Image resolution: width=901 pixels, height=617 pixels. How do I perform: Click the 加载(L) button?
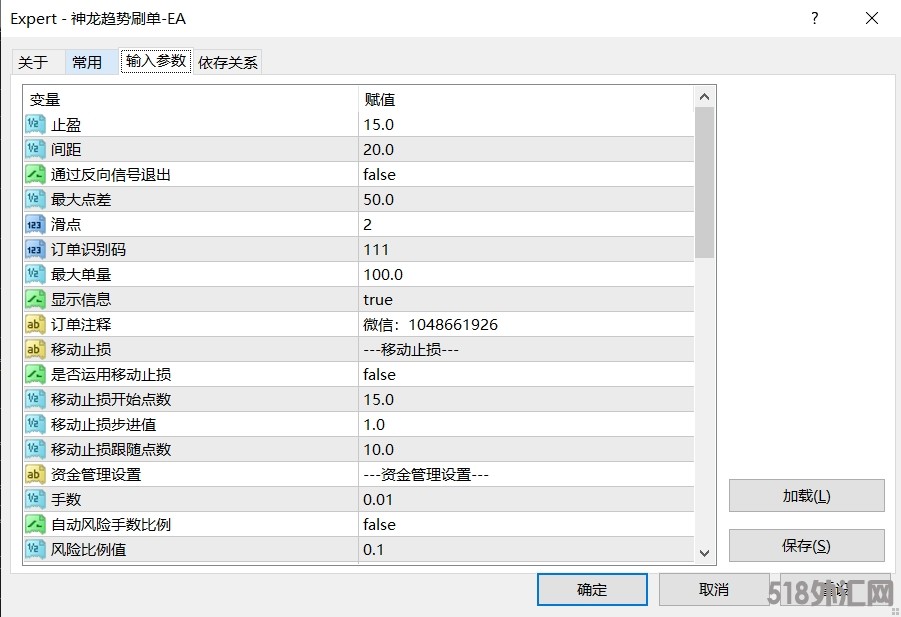(806, 496)
